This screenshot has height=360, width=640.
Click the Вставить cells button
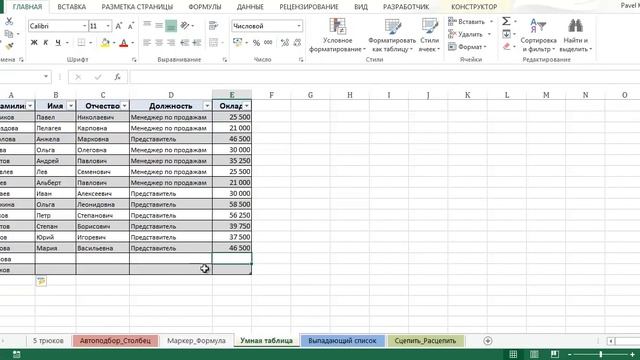pyautogui.click(x=467, y=21)
